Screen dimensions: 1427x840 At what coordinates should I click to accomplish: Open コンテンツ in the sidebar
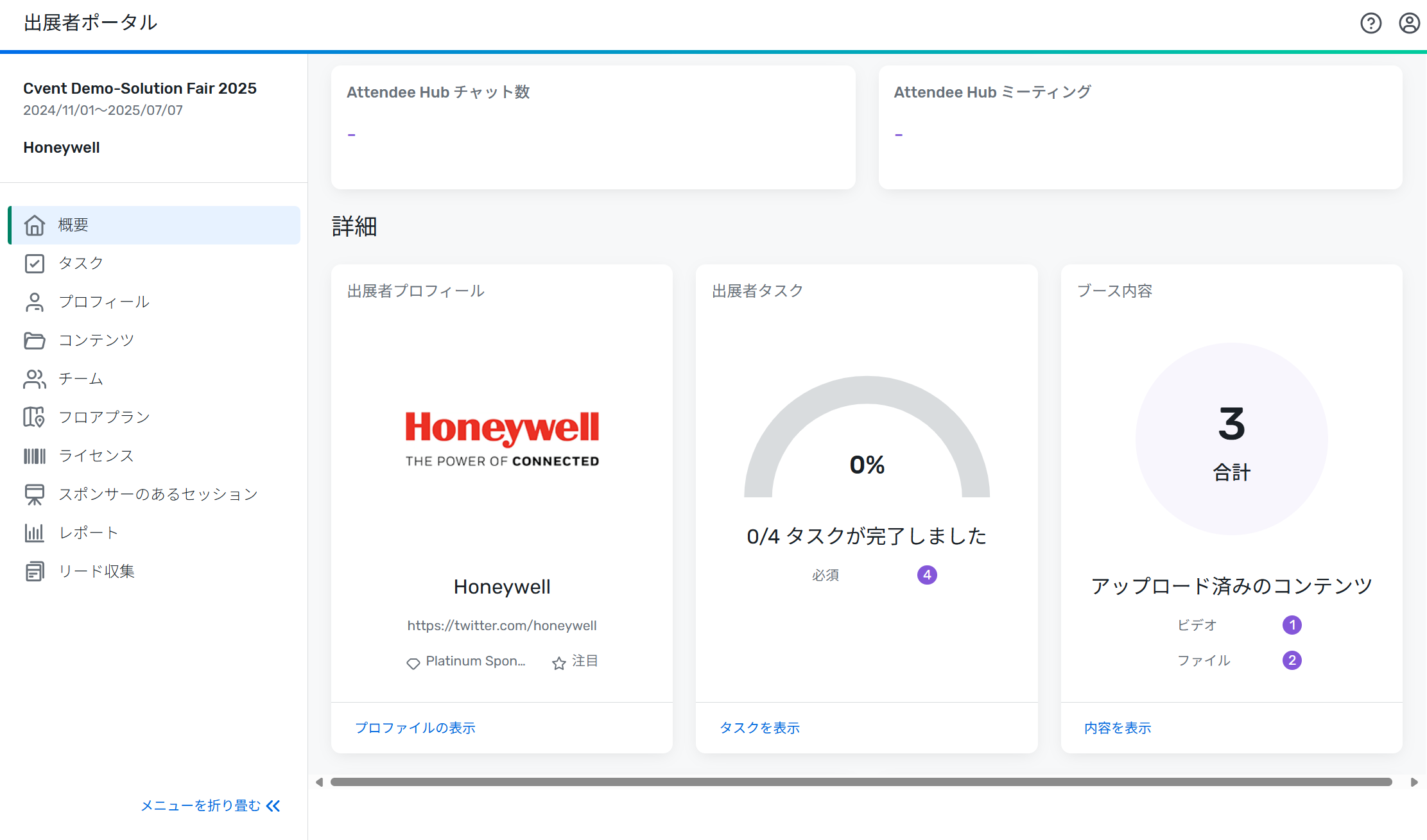point(154,341)
